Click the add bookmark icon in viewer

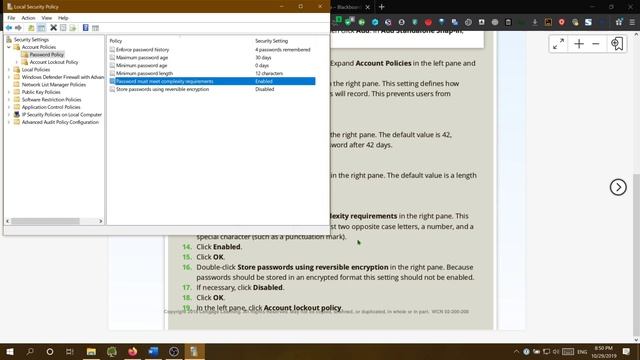pyautogui.click(x=617, y=44)
